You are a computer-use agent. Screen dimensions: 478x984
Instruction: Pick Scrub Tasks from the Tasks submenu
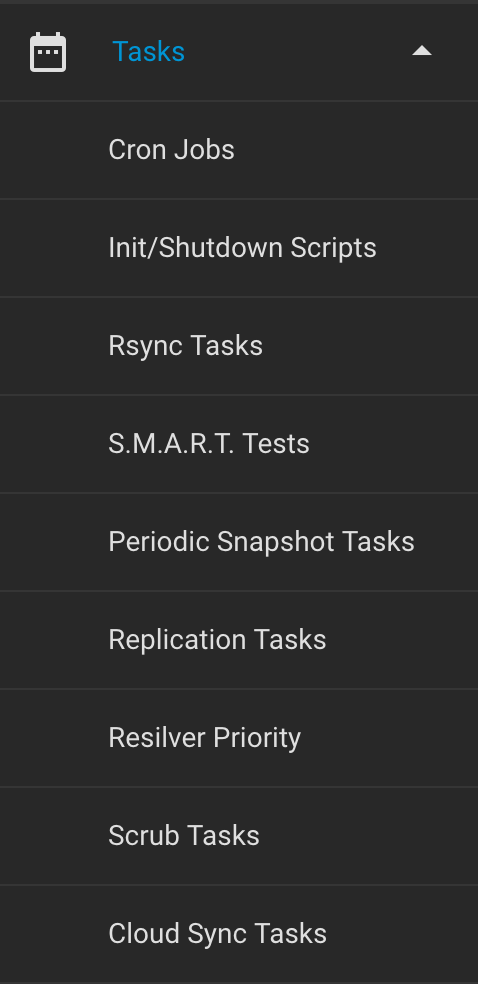click(x=239, y=835)
